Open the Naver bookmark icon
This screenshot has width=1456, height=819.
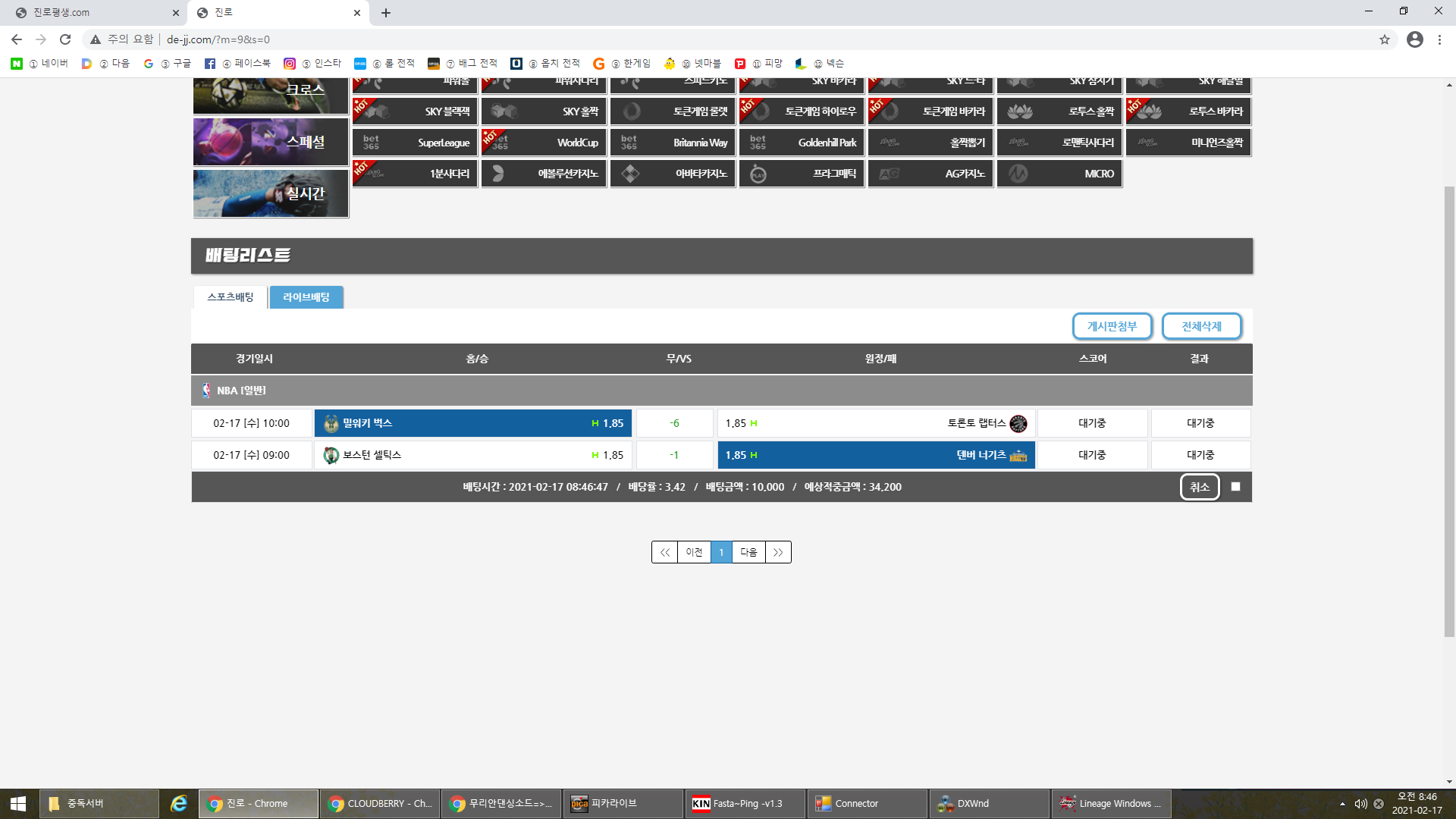[17, 64]
